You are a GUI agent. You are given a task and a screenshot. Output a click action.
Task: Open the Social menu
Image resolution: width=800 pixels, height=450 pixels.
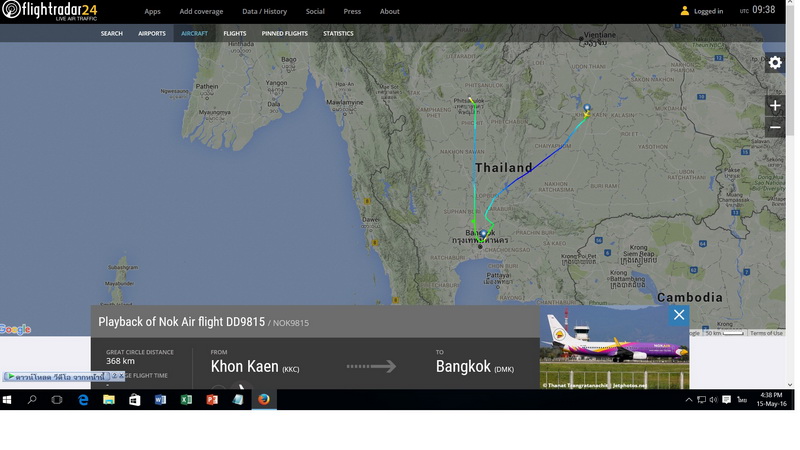(x=315, y=11)
